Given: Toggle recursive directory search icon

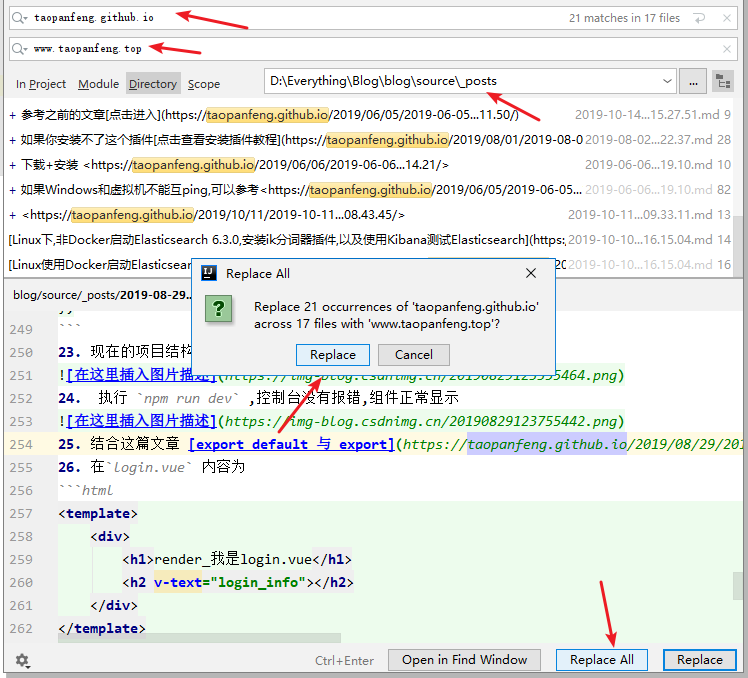Looking at the screenshot, I should (723, 82).
